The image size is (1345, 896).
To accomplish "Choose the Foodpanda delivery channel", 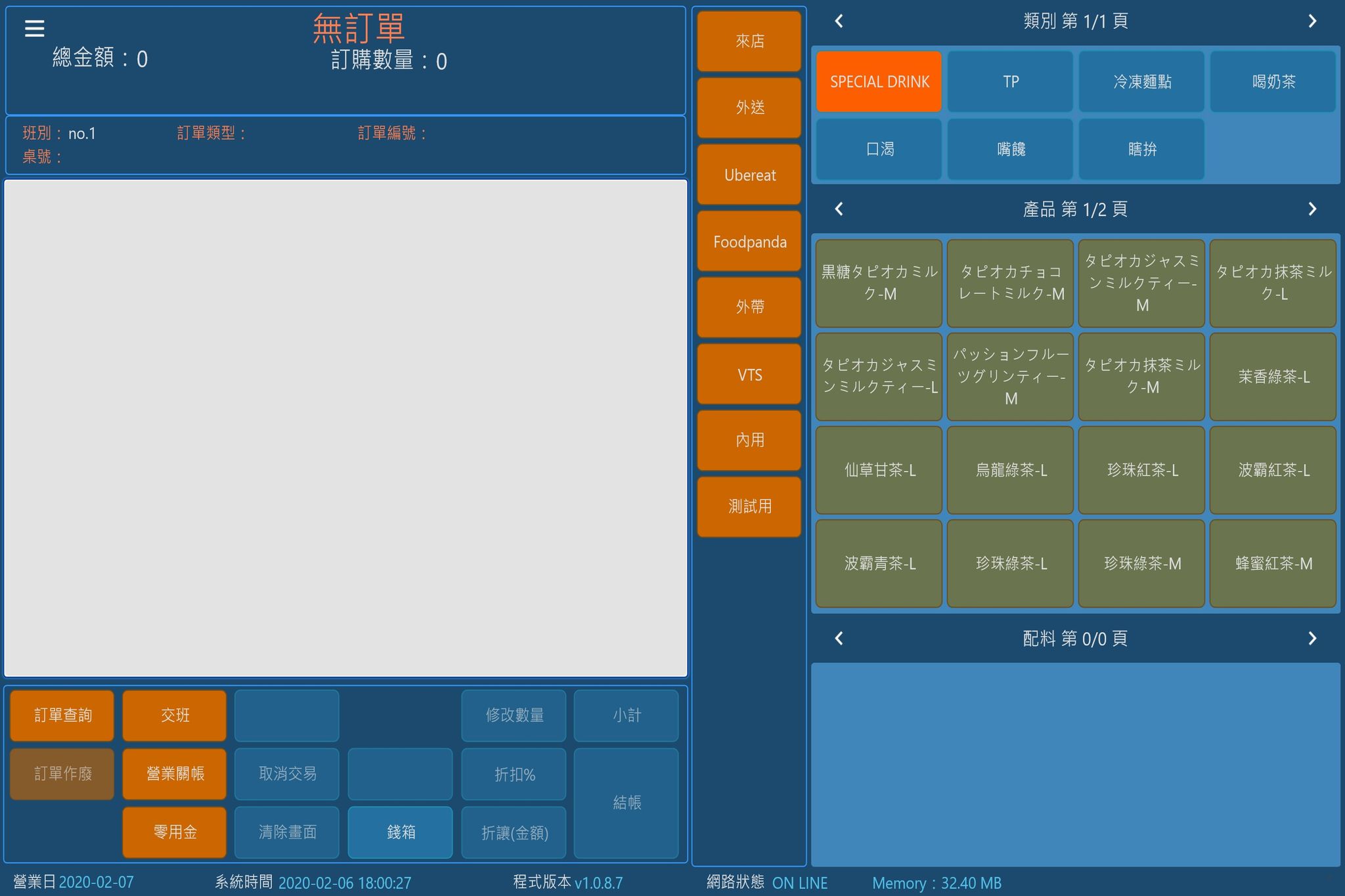I will coord(749,242).
